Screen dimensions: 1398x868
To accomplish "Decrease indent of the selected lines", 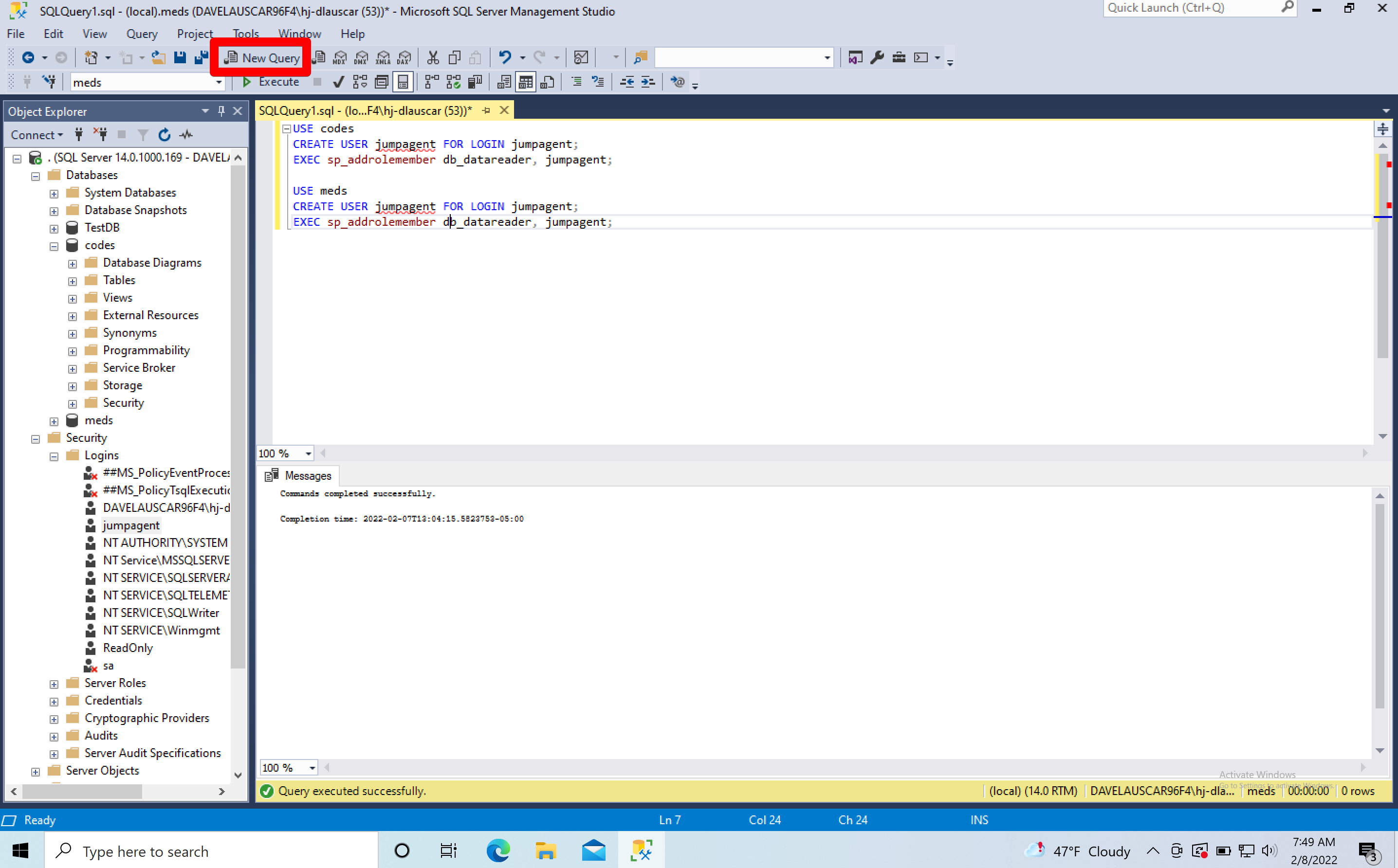I will click(626, 82).
